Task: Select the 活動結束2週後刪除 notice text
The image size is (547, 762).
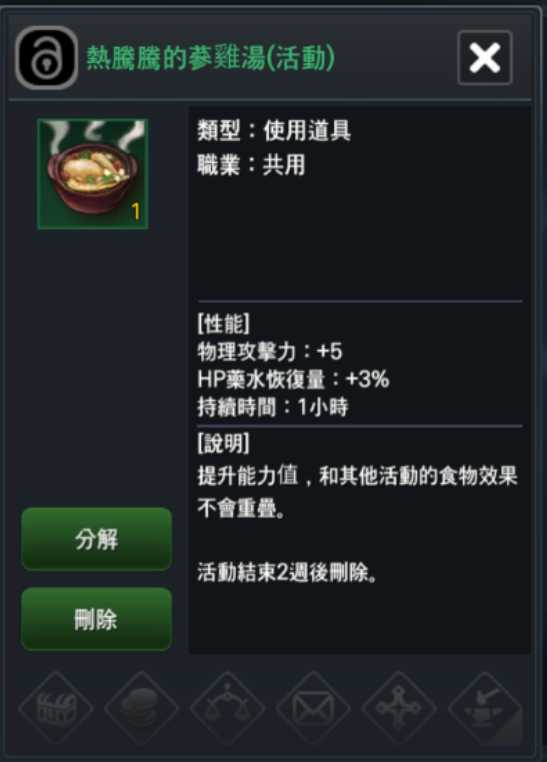Action: click(287, 572)
